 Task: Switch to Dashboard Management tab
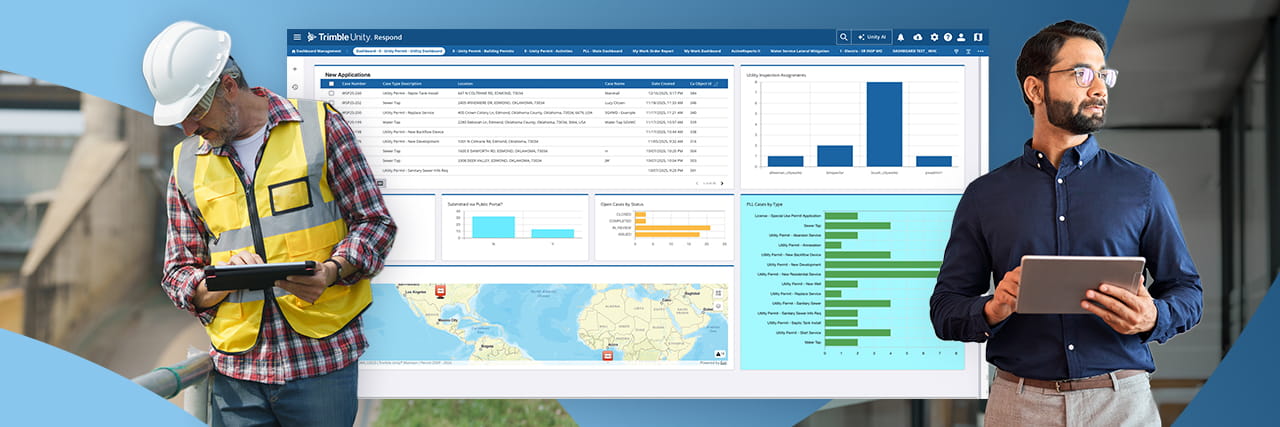coord(316,51)
